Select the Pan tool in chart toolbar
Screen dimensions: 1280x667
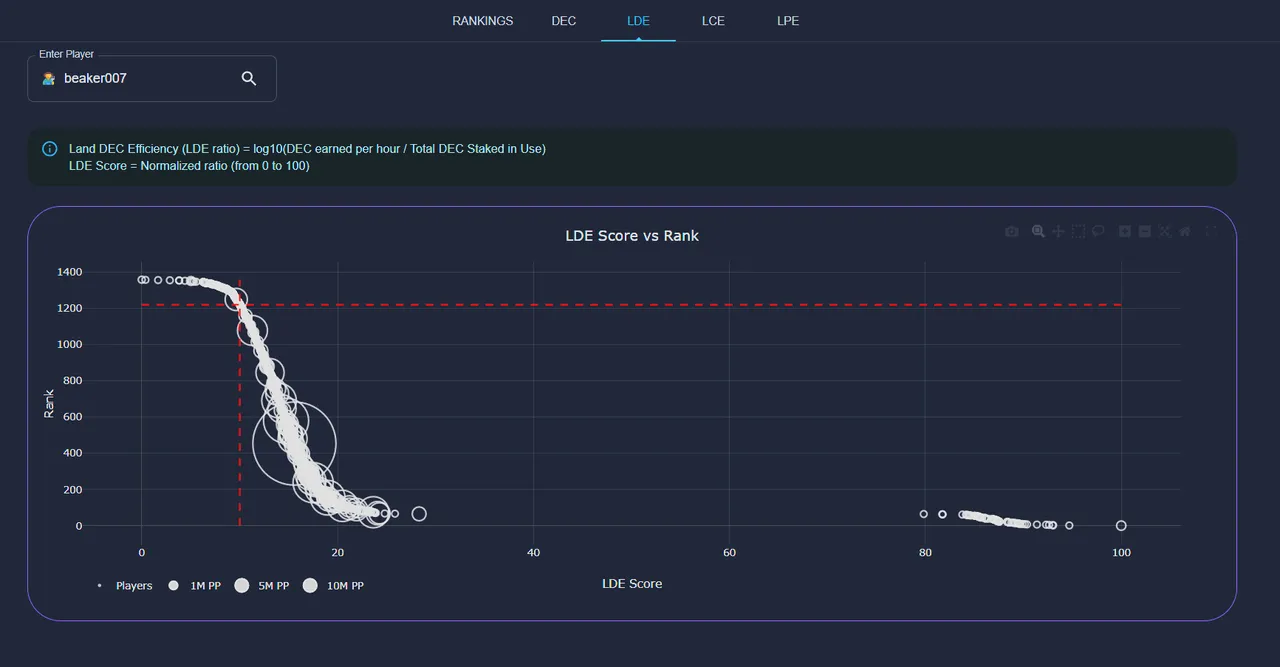coord(1058,231)
